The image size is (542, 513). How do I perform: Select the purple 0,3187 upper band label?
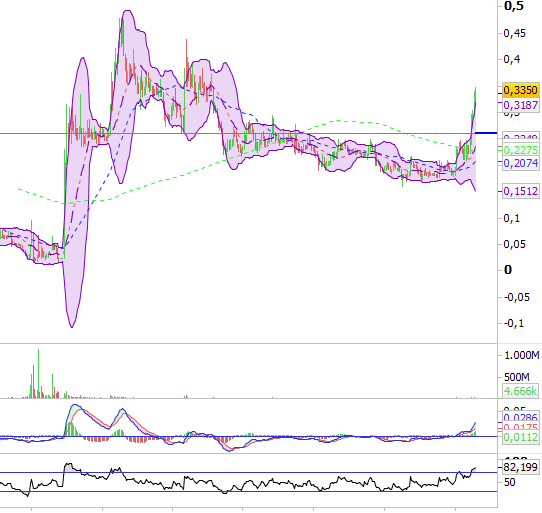click(x=521, y=105)
